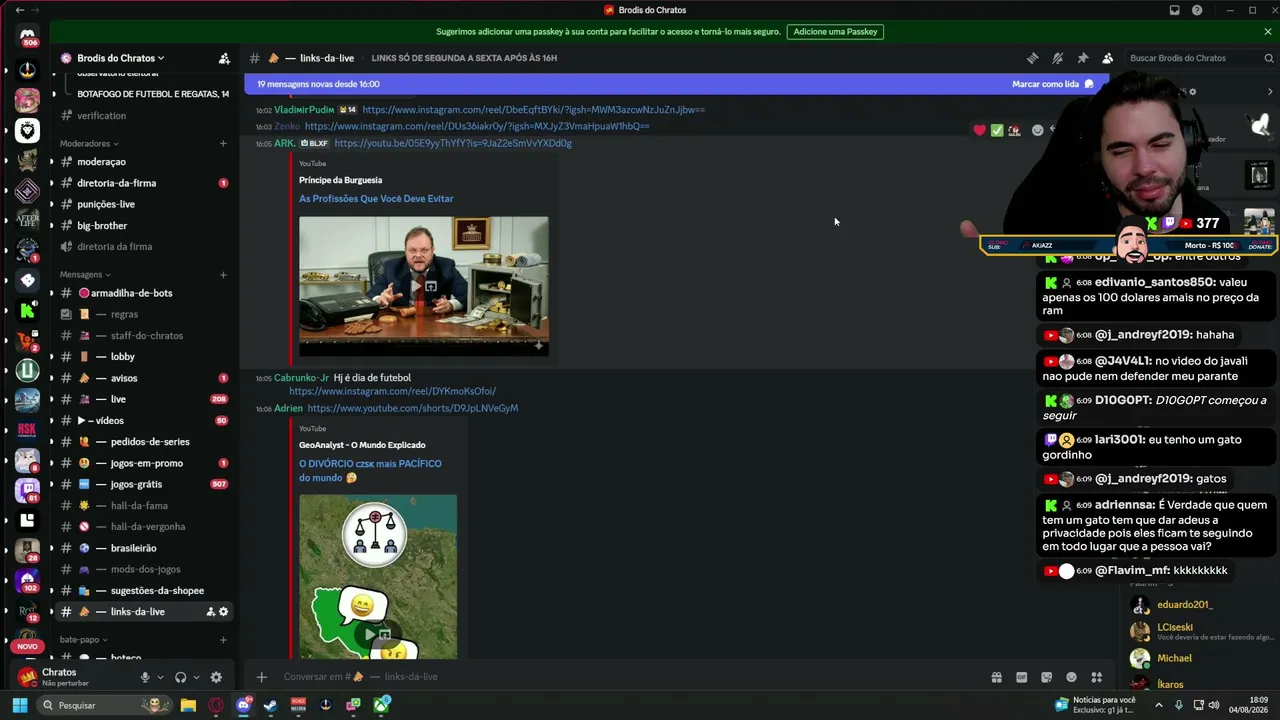Viewport: 1280px width, 720px height.
Task: Add the green checkmark reaction
Action: click(x=997, y=130)
